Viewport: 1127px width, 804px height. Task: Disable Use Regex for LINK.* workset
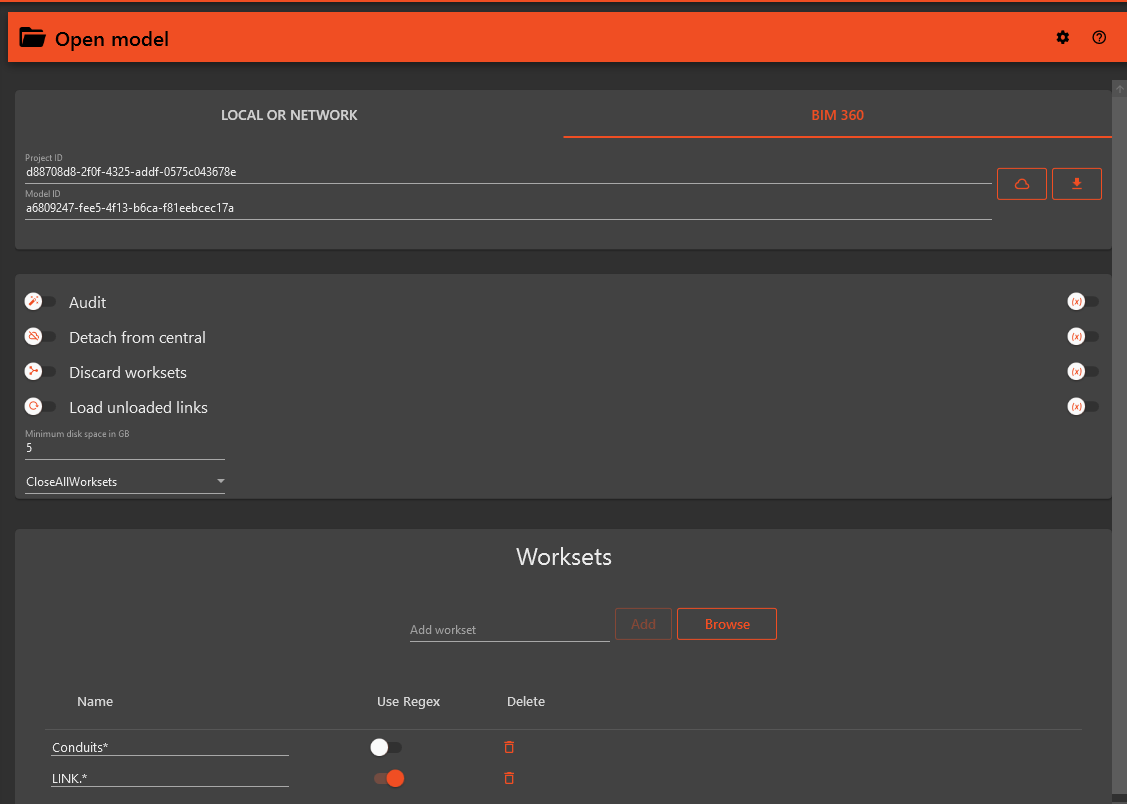click(x=388, y=778)
